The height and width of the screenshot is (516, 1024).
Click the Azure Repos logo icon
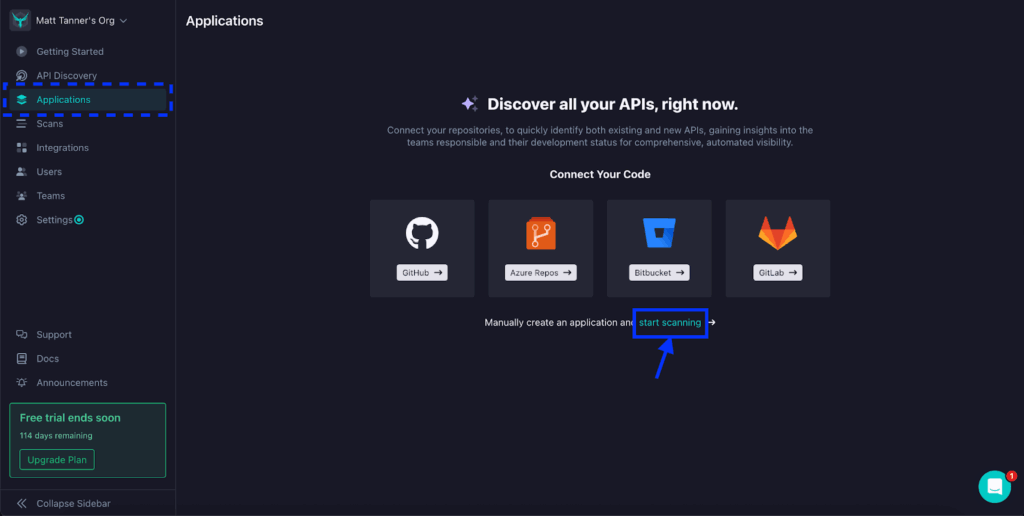point(540,234)
